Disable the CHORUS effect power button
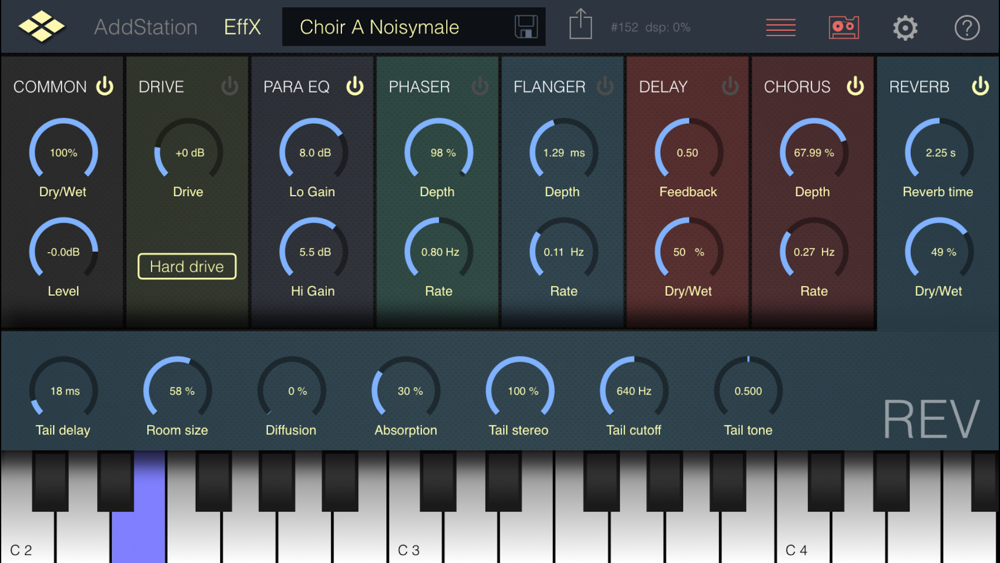This screenshot has width=1000, height=563. click(x=855, y=86)
